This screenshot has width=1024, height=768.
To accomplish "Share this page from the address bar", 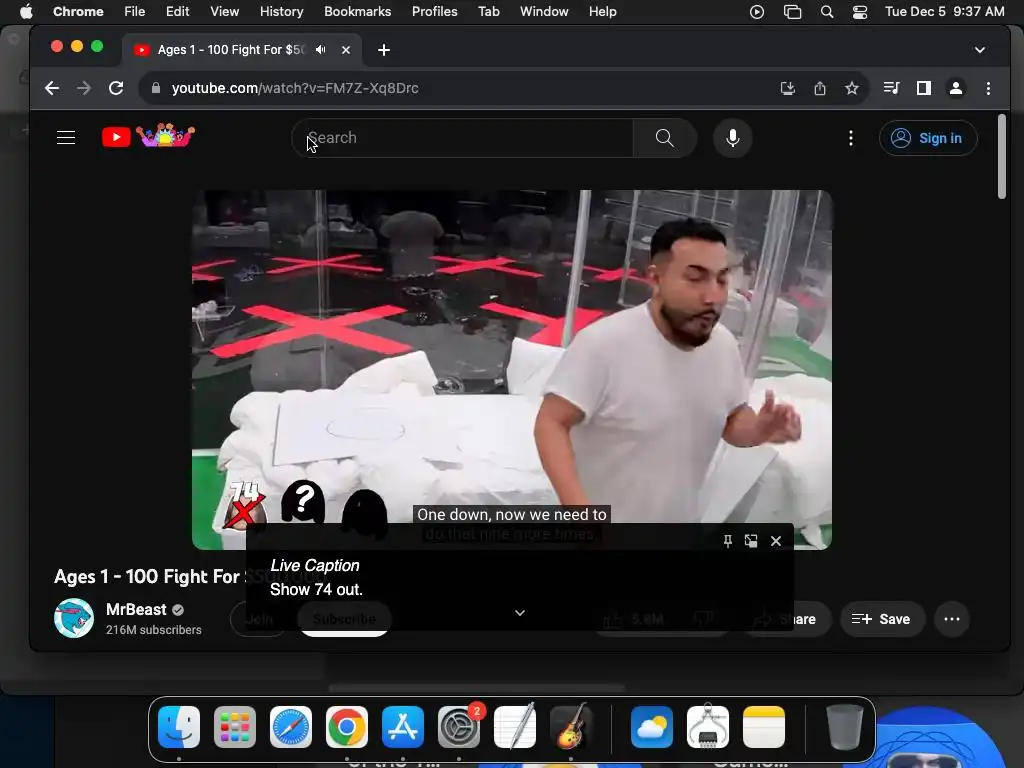I will 820,88.
